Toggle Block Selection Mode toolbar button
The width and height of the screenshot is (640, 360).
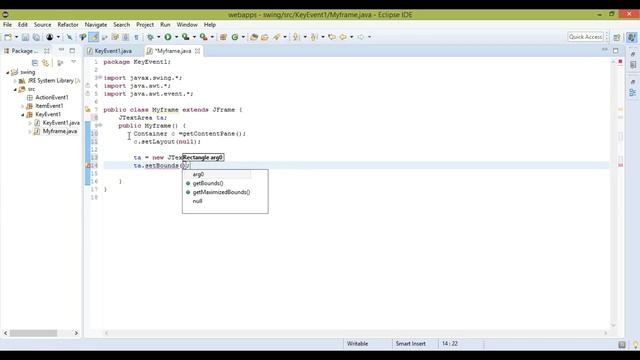coord(126,37)
